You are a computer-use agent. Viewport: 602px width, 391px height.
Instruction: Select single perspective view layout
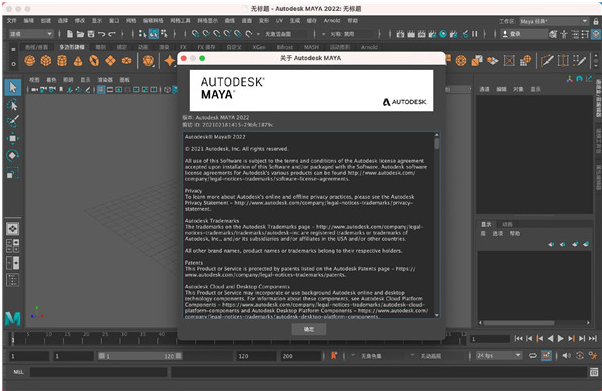pos(12,229)
